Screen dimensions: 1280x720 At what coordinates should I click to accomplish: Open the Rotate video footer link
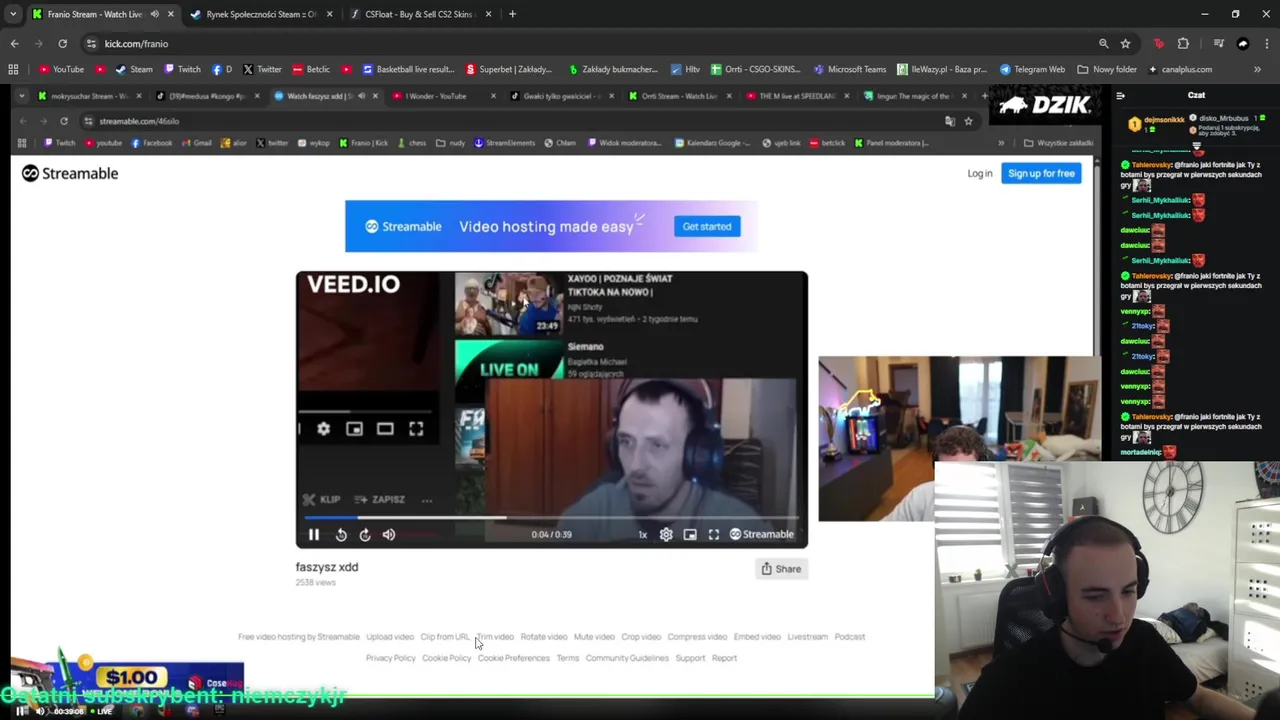click(x=544, y=637)
